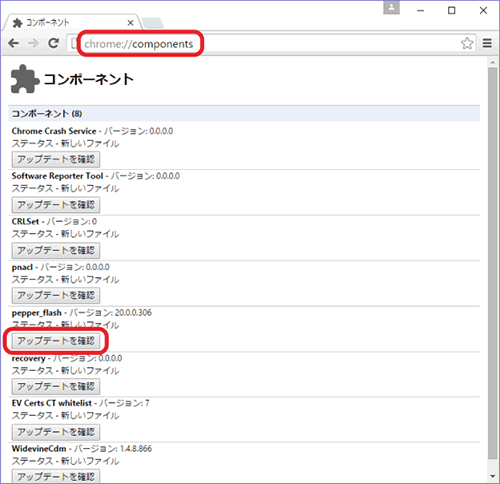Click the user profile icon in title bar
The image size is (500, 484).
point(391,7)
